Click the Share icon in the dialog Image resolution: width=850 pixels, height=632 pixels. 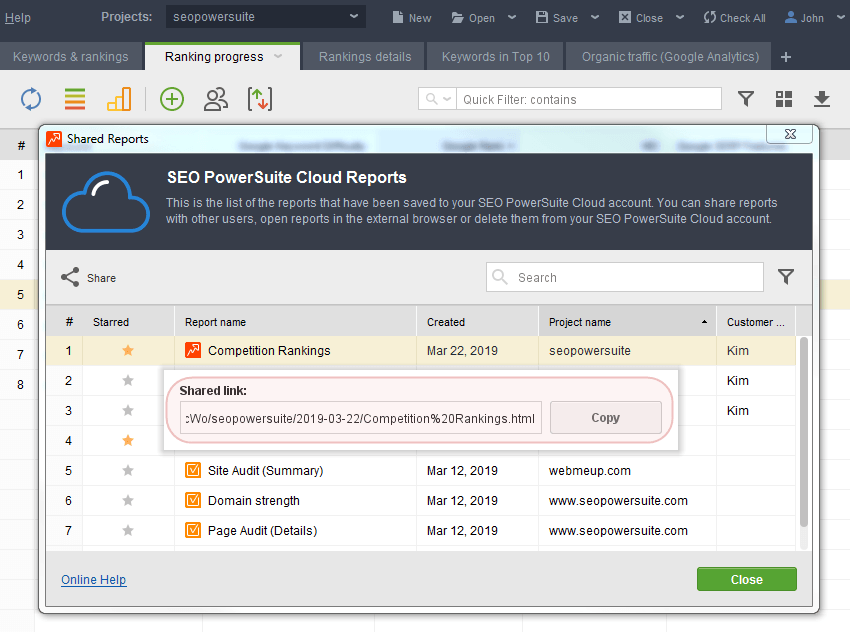70,278
